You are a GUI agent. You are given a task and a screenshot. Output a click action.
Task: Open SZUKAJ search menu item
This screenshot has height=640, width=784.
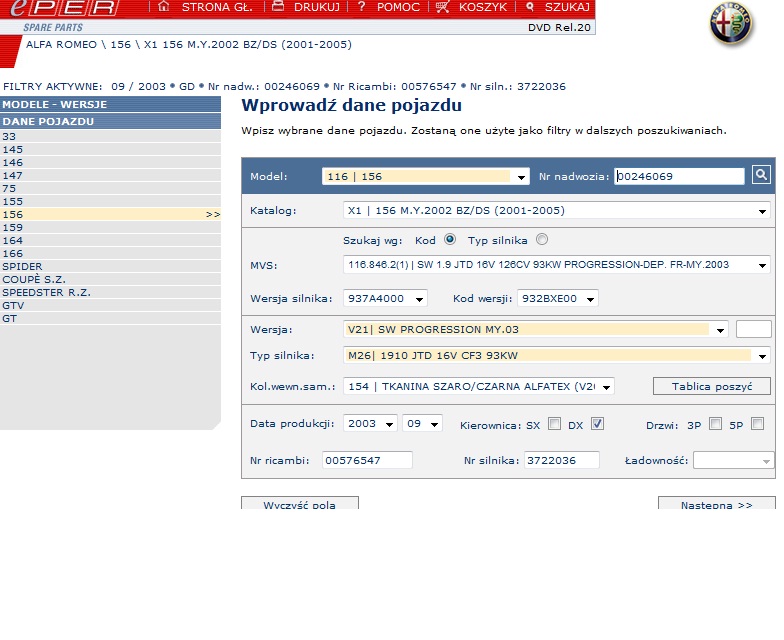(x=568, y=7)
